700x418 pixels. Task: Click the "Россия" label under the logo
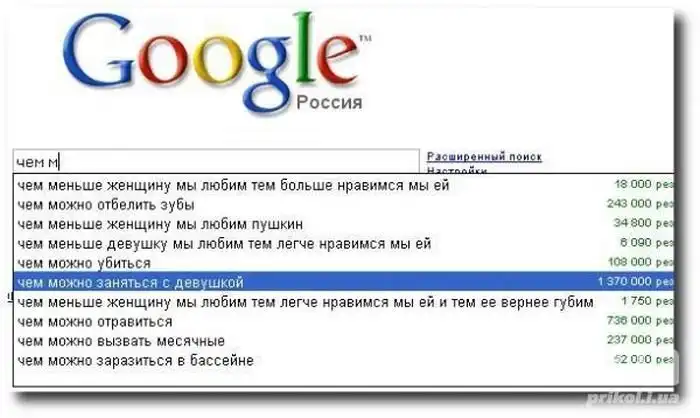pyautogui.click(x=329, y=103)
